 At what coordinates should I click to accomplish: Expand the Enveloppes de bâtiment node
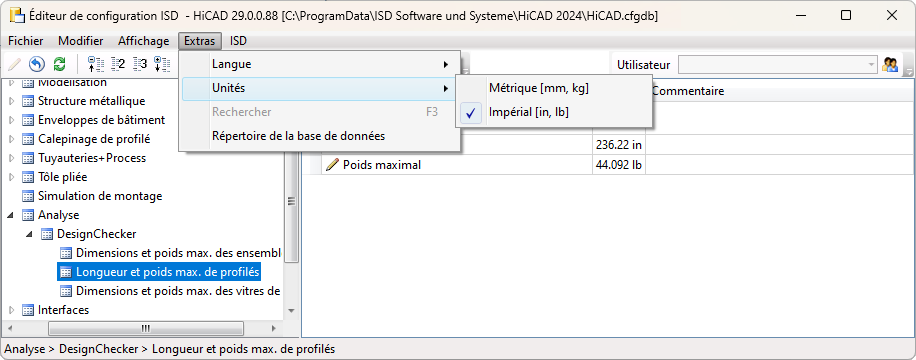pos(11,120)
